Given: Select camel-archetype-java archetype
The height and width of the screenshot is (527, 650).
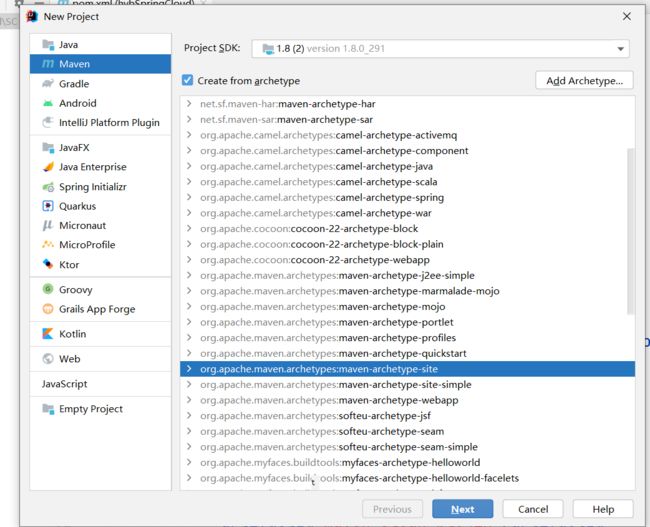Looking at the screenshot, I should point(407,166).
